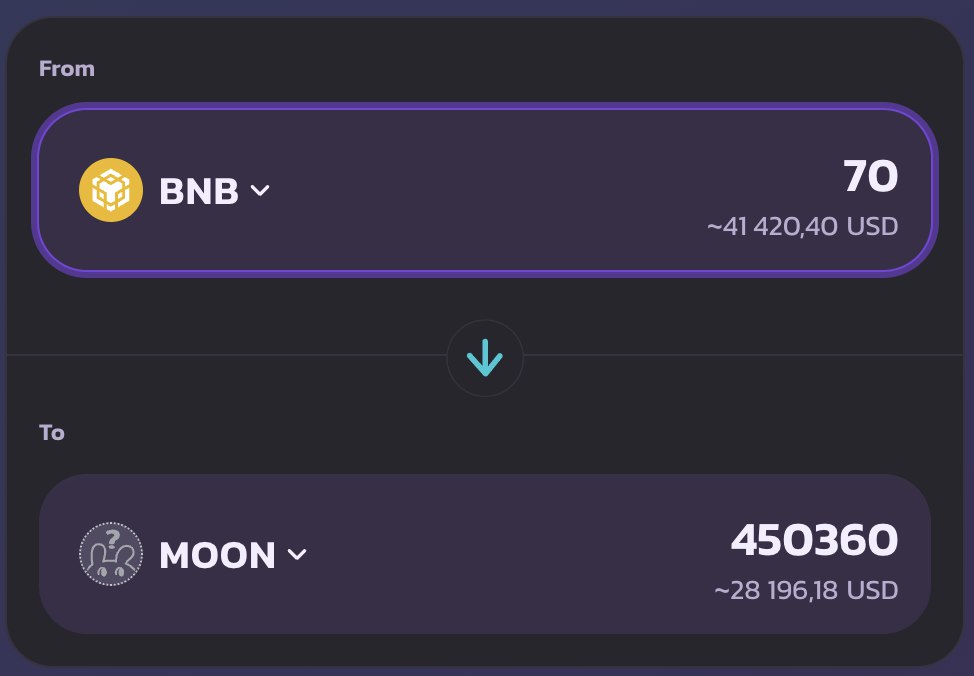
Task: Click the From label
Action: tap(67, 69)
